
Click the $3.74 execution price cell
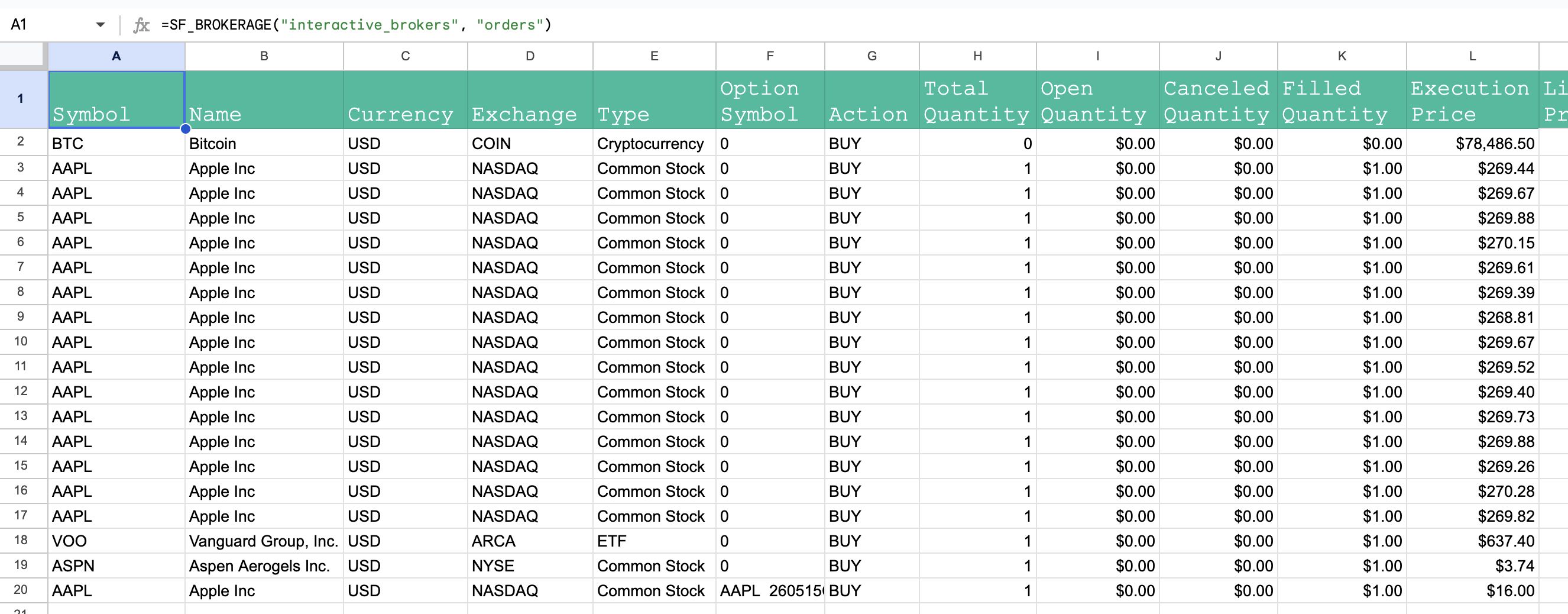coord(1472,566)
